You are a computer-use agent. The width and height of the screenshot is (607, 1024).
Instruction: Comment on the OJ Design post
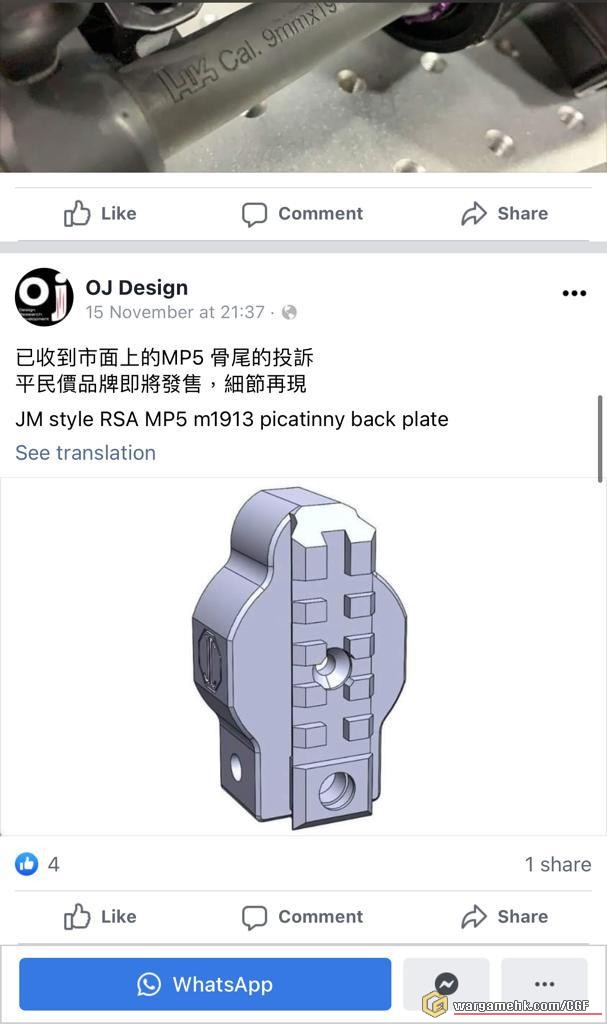[302, 916]
